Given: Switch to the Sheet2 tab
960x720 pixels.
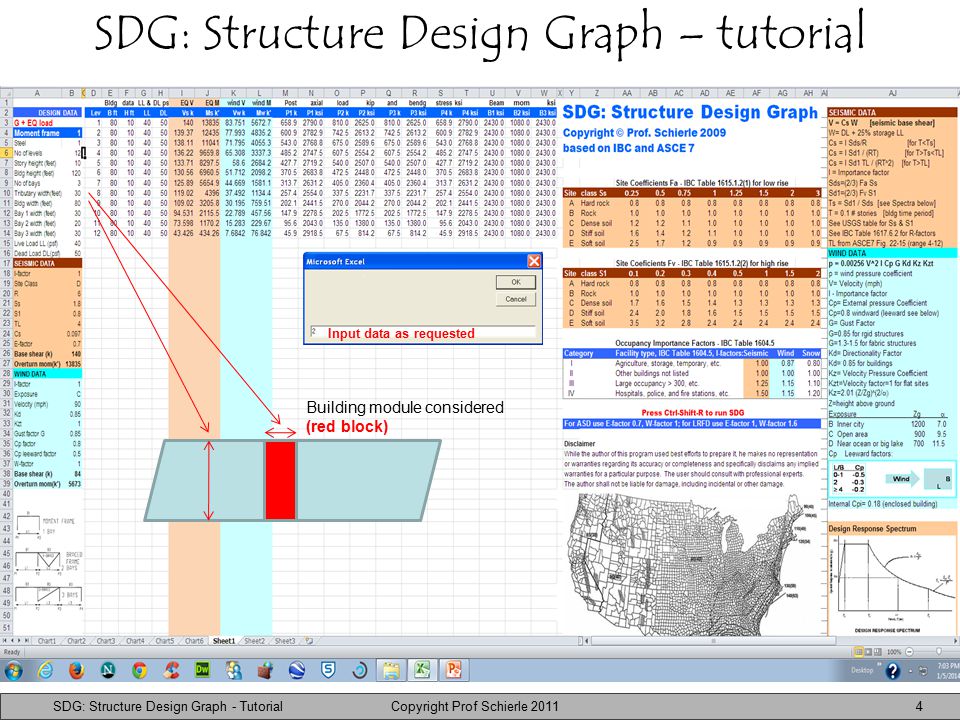Looking at the screenshot, I should point(255,641).
